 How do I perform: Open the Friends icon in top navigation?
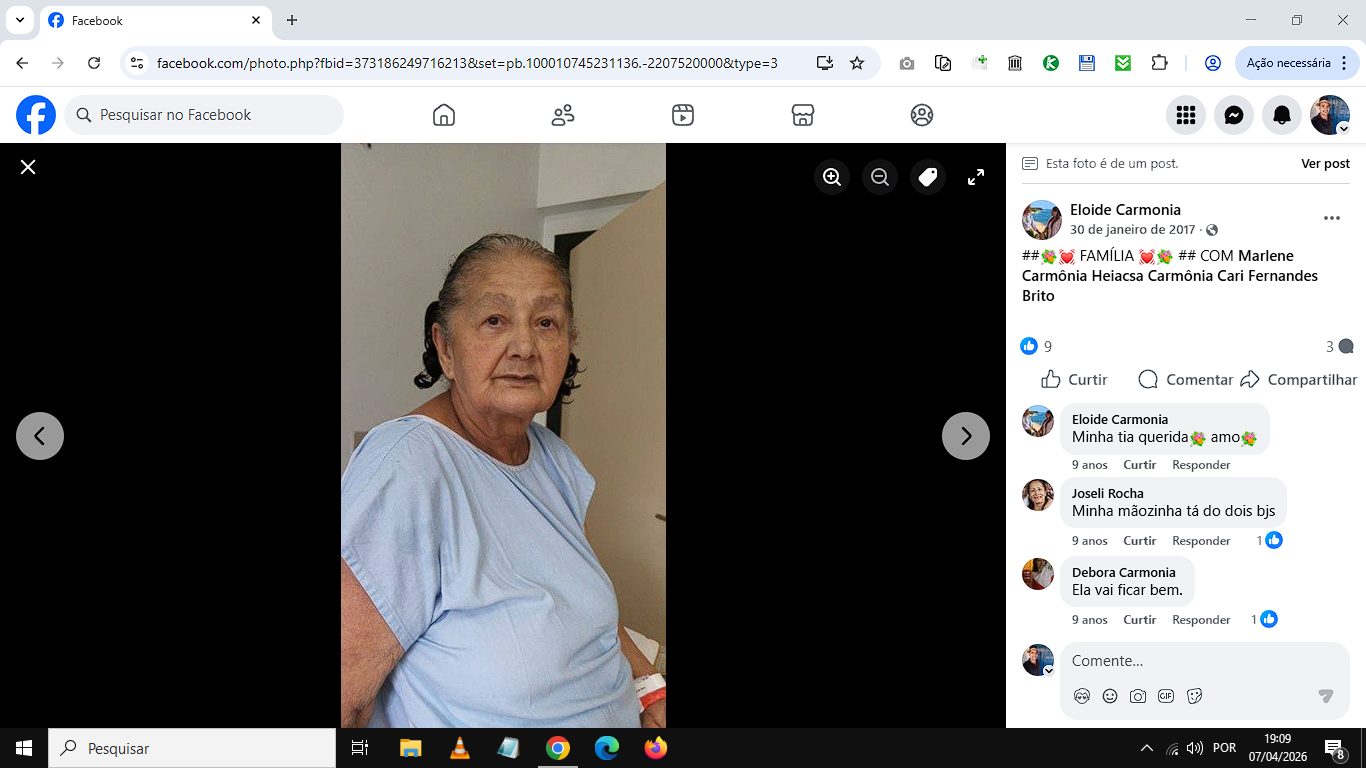tap(563, 115)
